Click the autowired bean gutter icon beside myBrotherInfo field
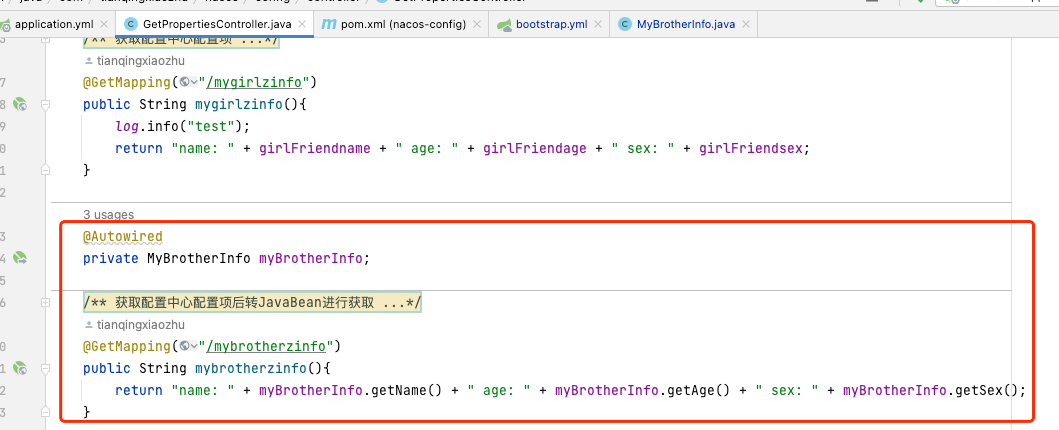The image size is (1059, 430). [x=19, y=258]
